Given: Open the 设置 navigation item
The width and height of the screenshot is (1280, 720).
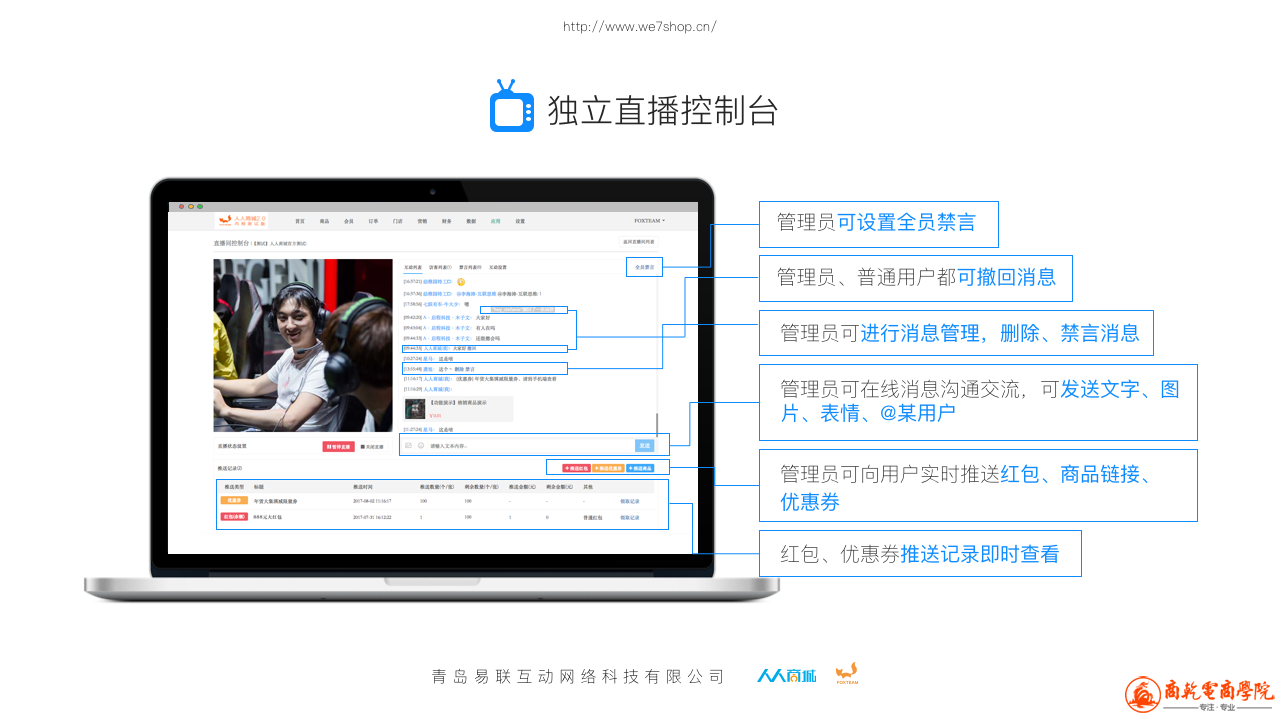Looking at the screenshot, I should [520, 221].
